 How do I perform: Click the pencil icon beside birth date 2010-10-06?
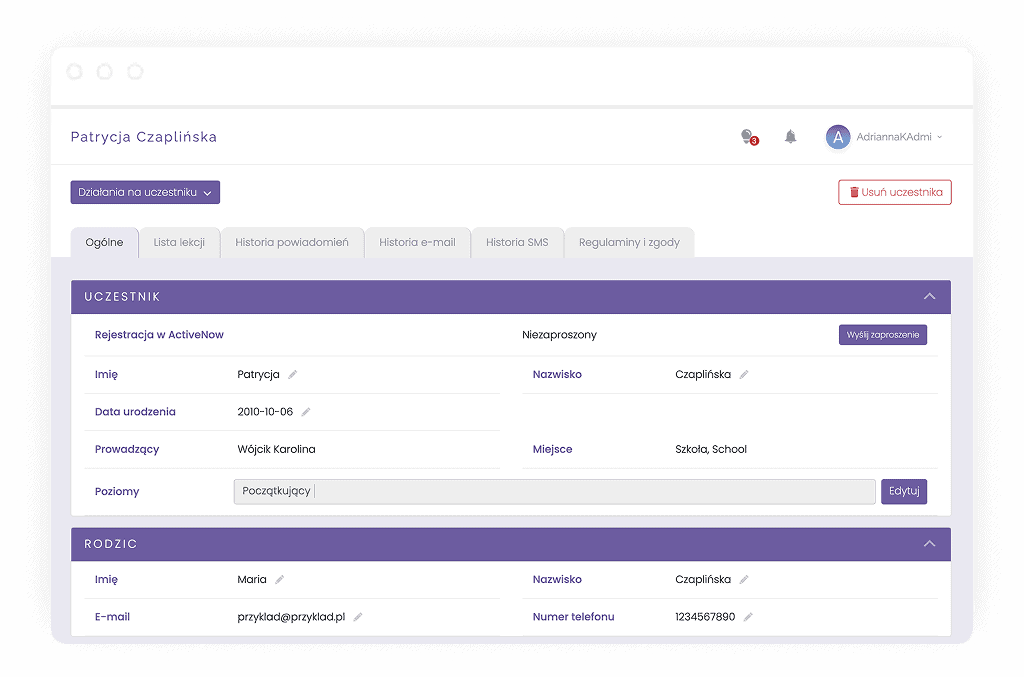tap(306, 412)
